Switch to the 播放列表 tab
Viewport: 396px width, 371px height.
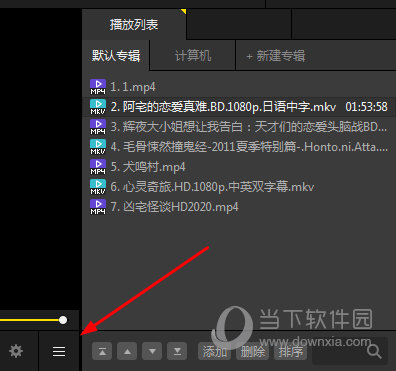pos(134,25)
